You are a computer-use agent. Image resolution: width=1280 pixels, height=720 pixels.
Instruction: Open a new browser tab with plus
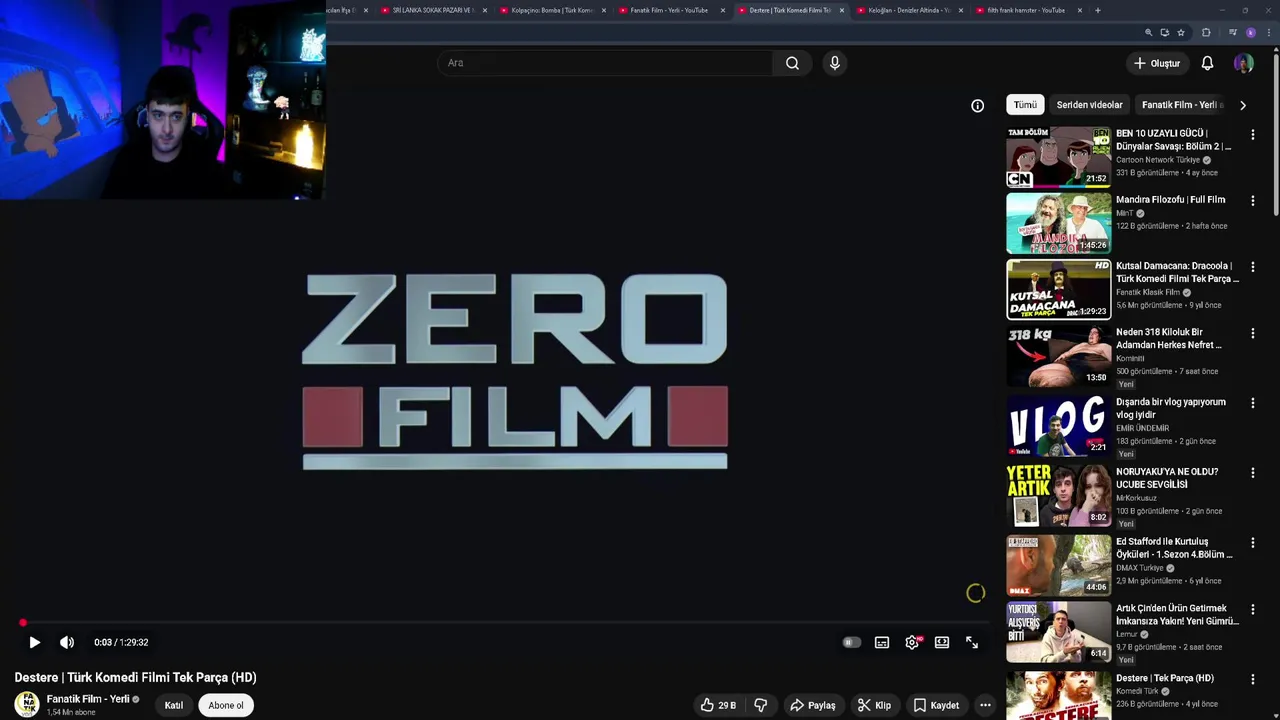point(1098,10)
